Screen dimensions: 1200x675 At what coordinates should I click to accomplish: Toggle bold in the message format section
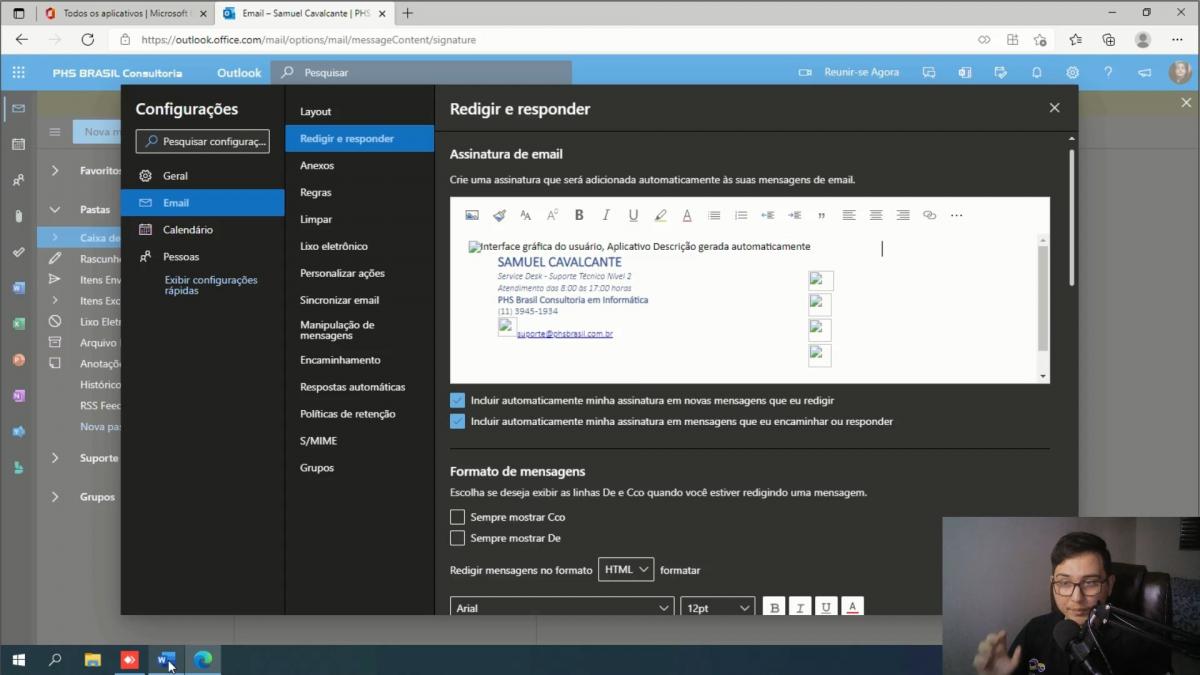pos(774,608)
